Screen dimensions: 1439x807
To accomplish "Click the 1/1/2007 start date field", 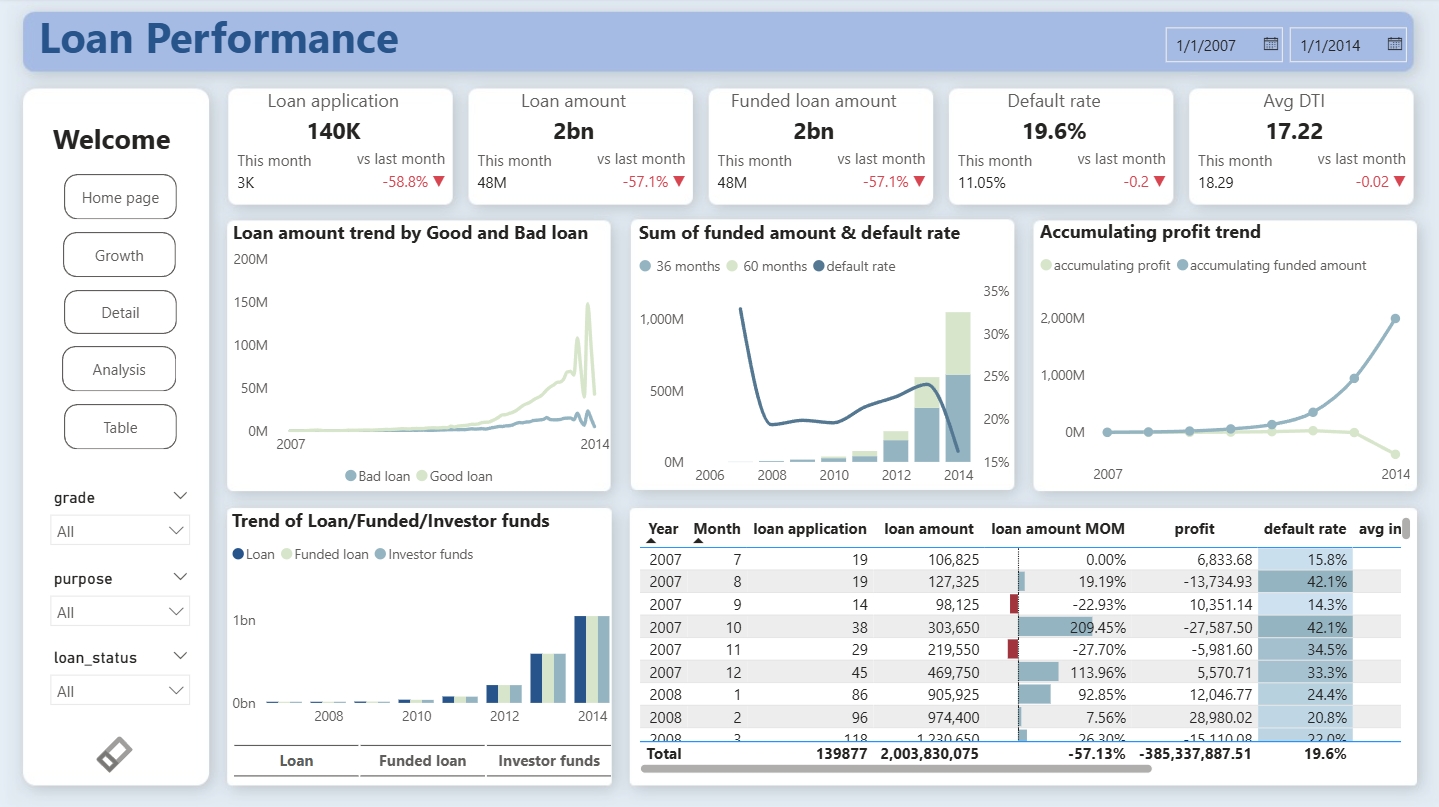I will [x=1210, y=45].
